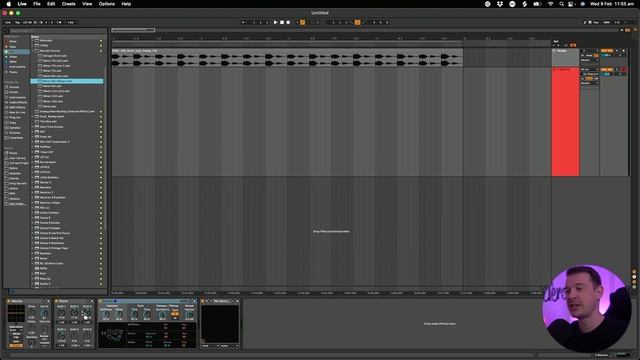
Task: Toggle the first device's activator in device chain
Action: pos(9,301)
